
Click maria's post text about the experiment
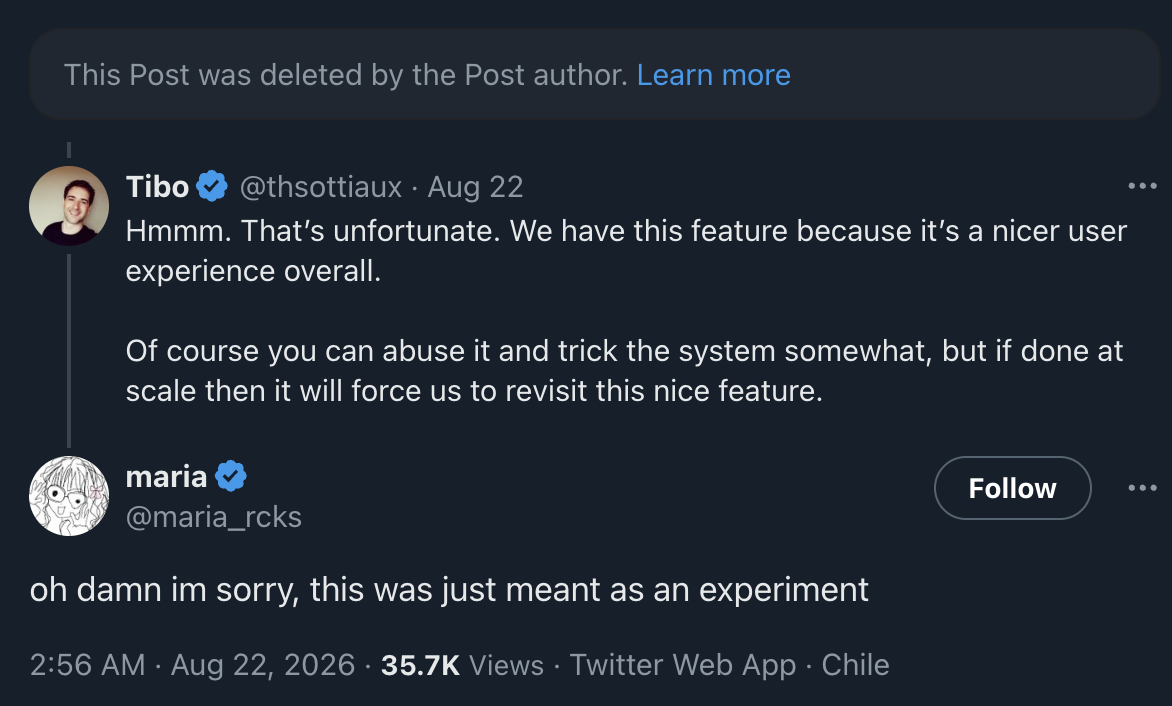click(x=449, y=589)
